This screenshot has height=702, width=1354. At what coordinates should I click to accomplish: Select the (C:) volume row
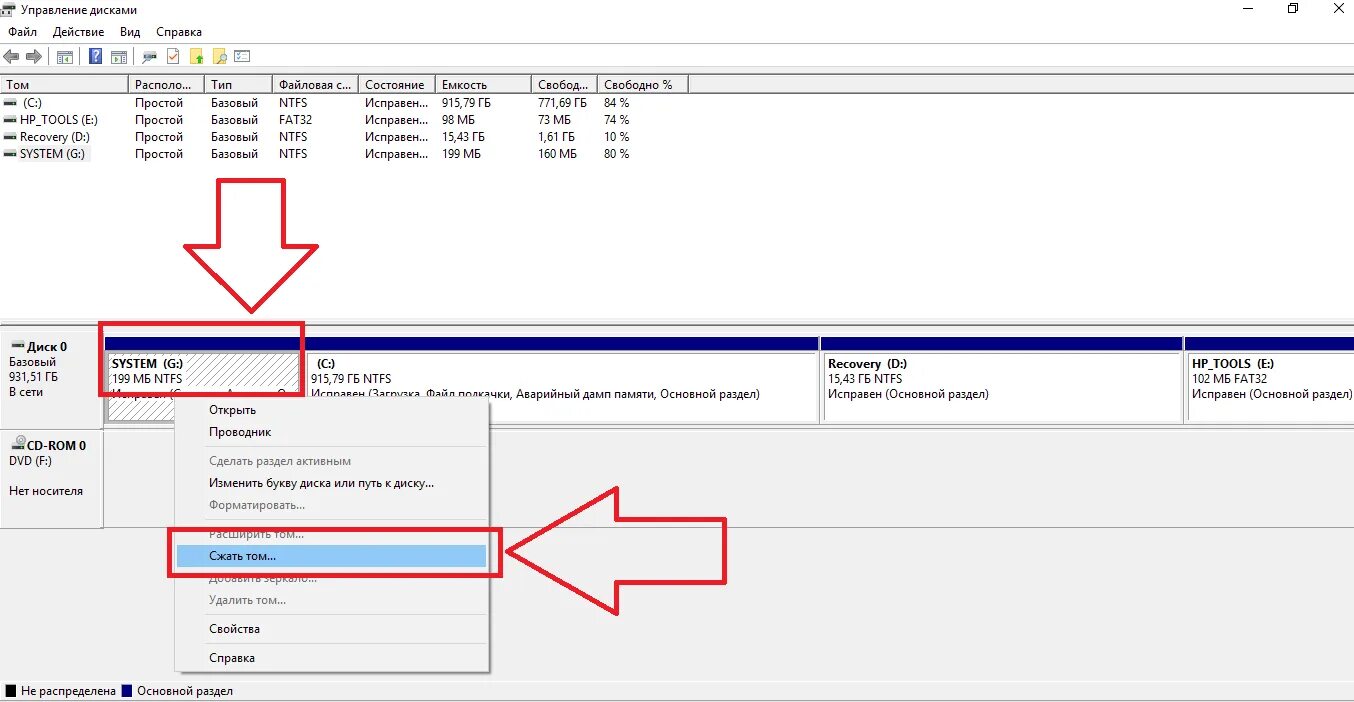[345, 103]
